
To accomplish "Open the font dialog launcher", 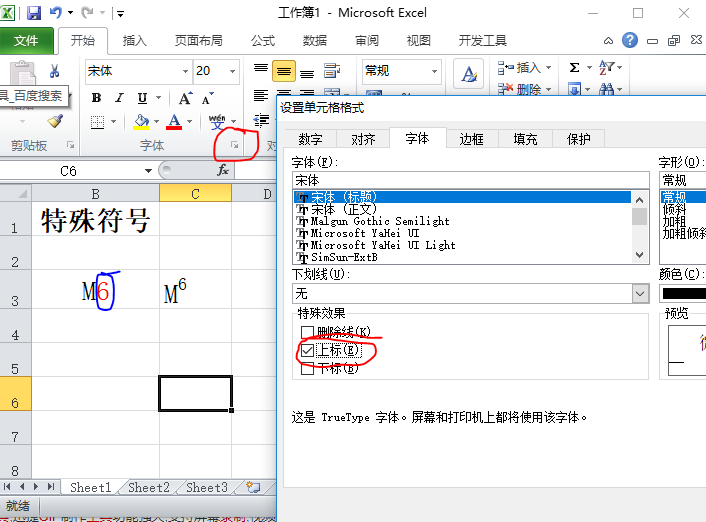I will point(235,145).
